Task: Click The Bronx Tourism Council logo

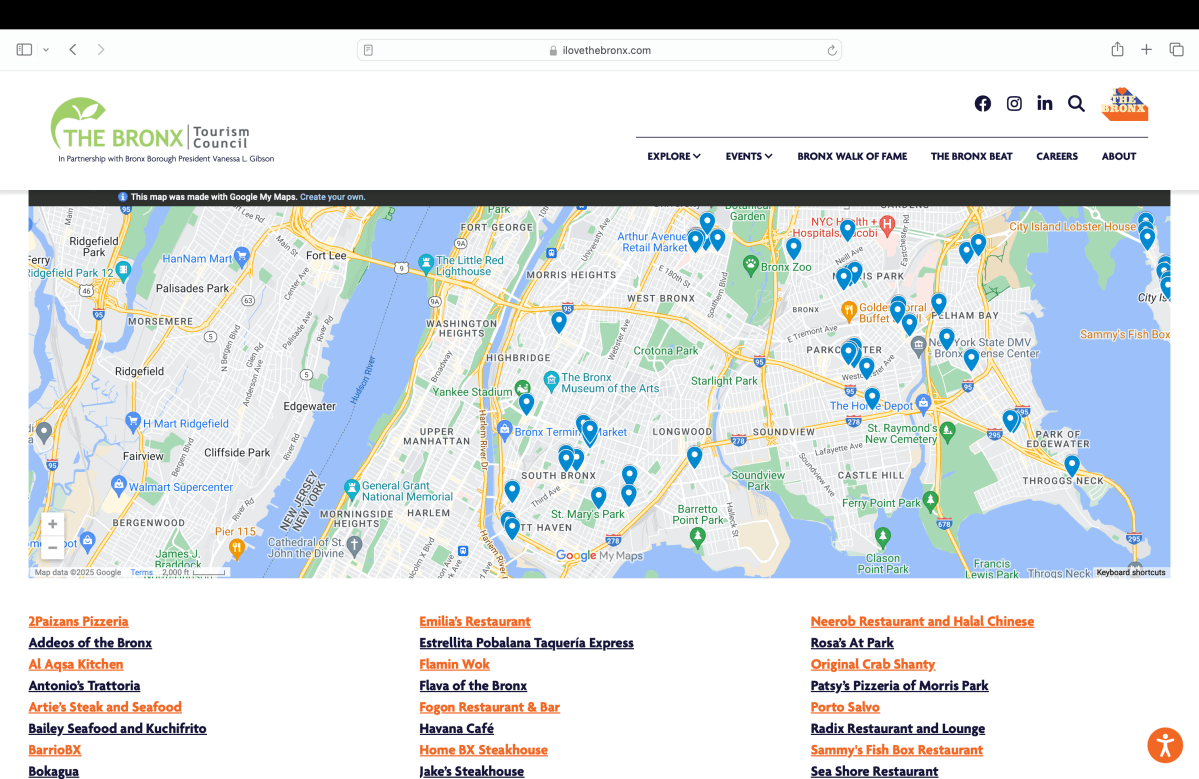Action: [x=161, y=130]
